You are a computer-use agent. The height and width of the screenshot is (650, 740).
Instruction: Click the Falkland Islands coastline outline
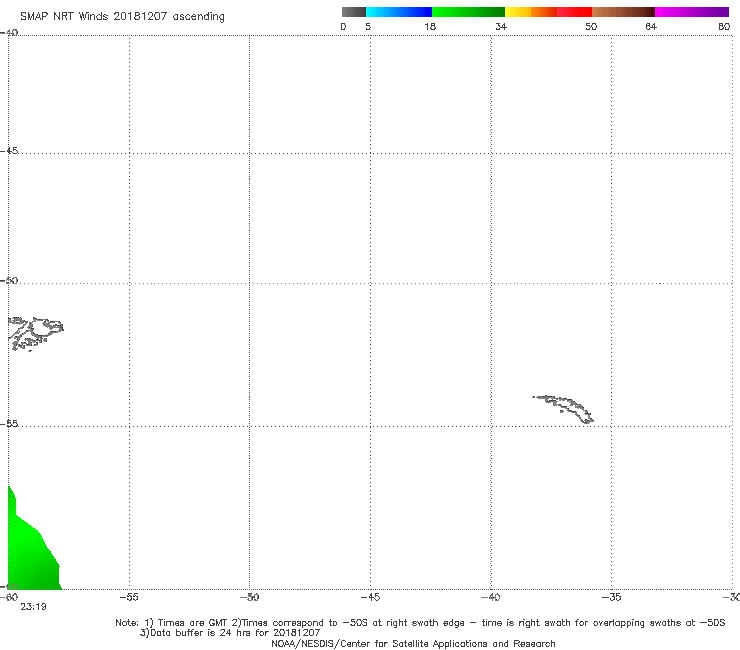click(36, 333)
